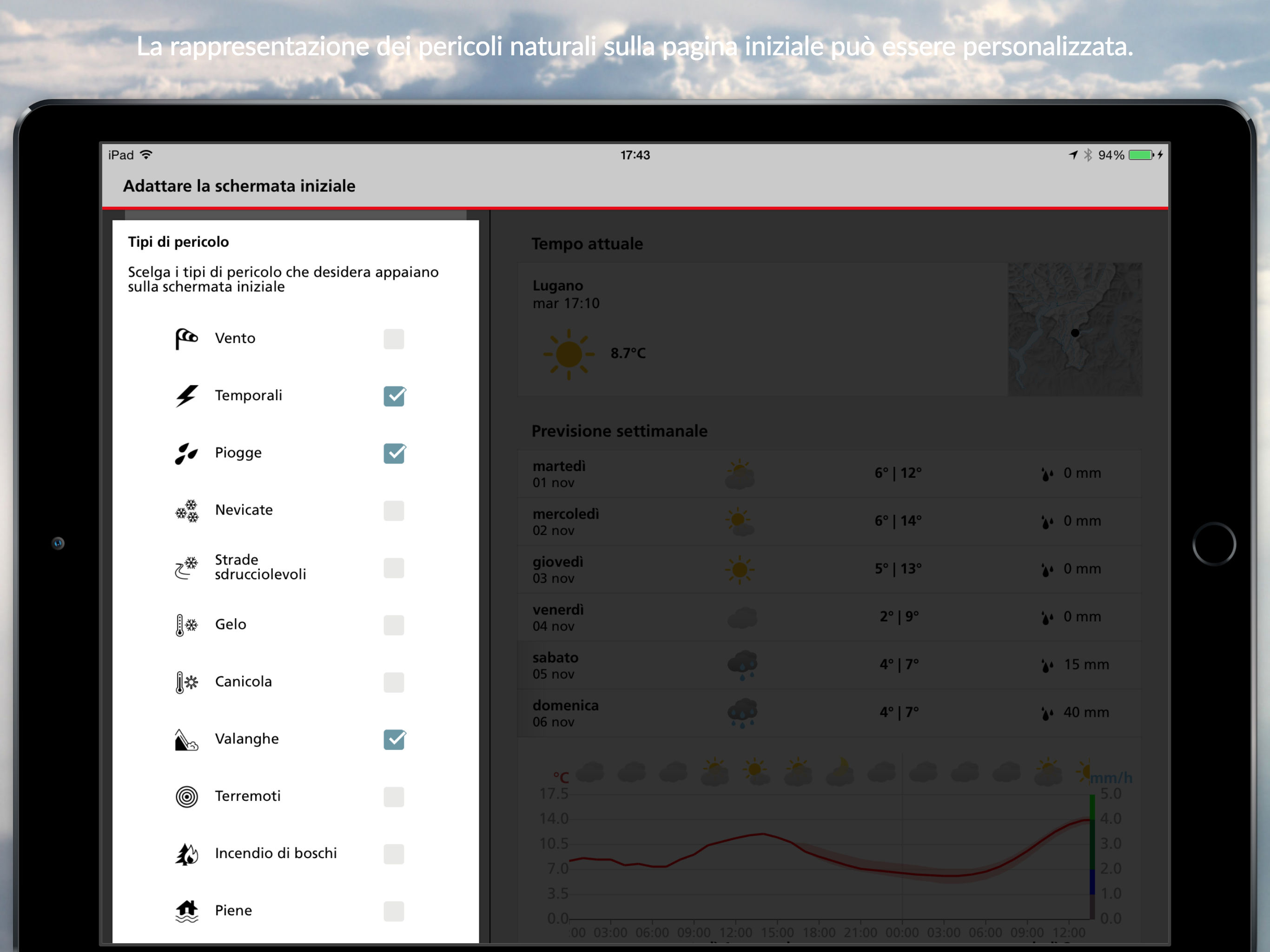1270x952 pixels.
Task: Click the 15 mm precipitation value
Action: [1086, 665]
